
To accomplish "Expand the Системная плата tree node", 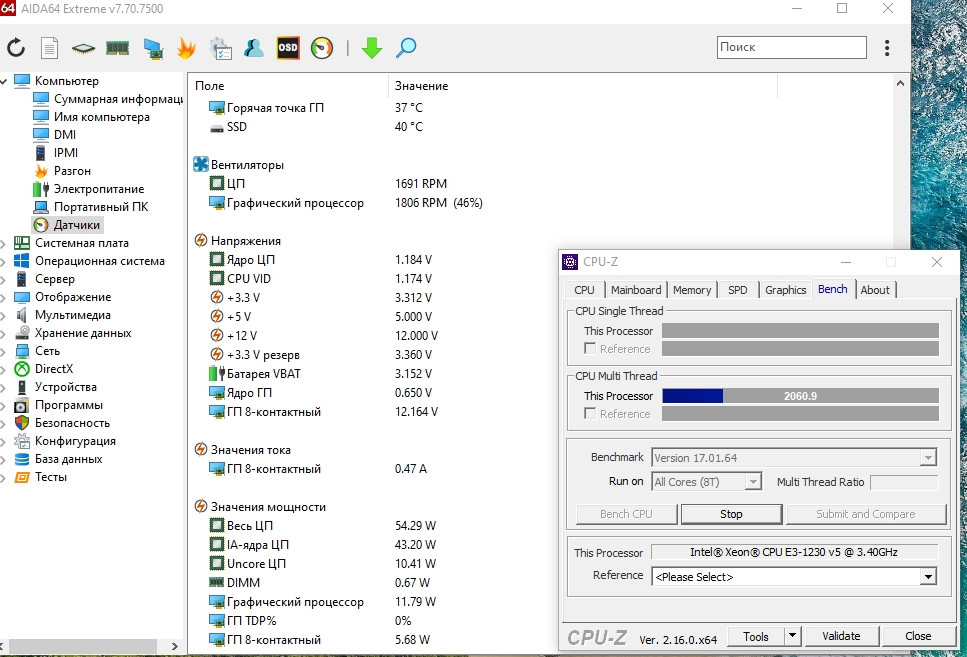I will click(x=3, y=243).
